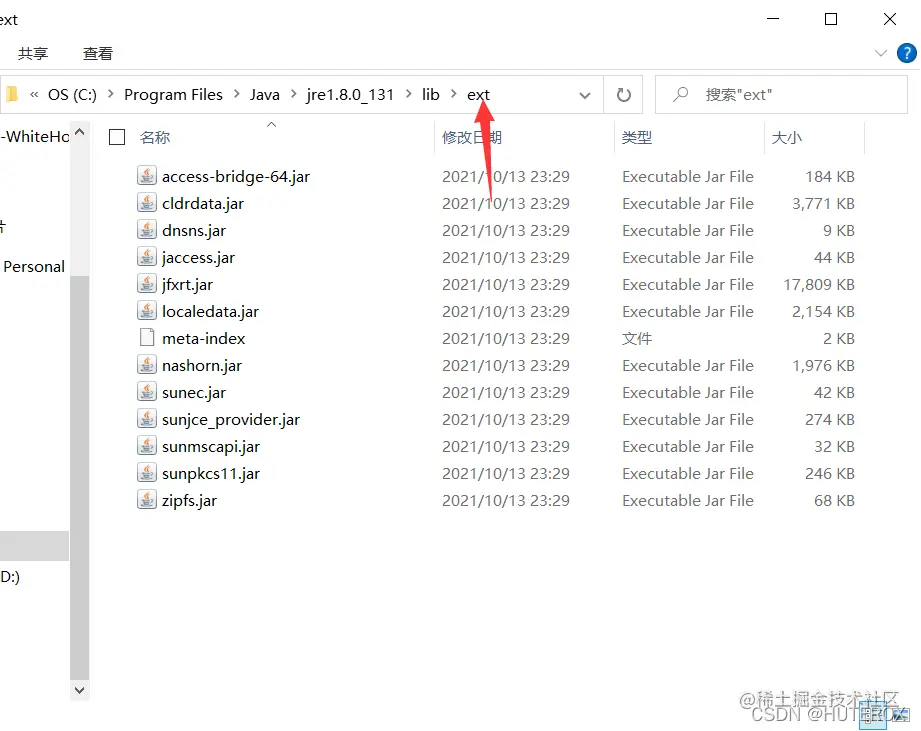This screenshot has height=731, width=921.
Task: Click the sunec.jar jar icon
Action: pyautogui.click(x=147, y=392)
